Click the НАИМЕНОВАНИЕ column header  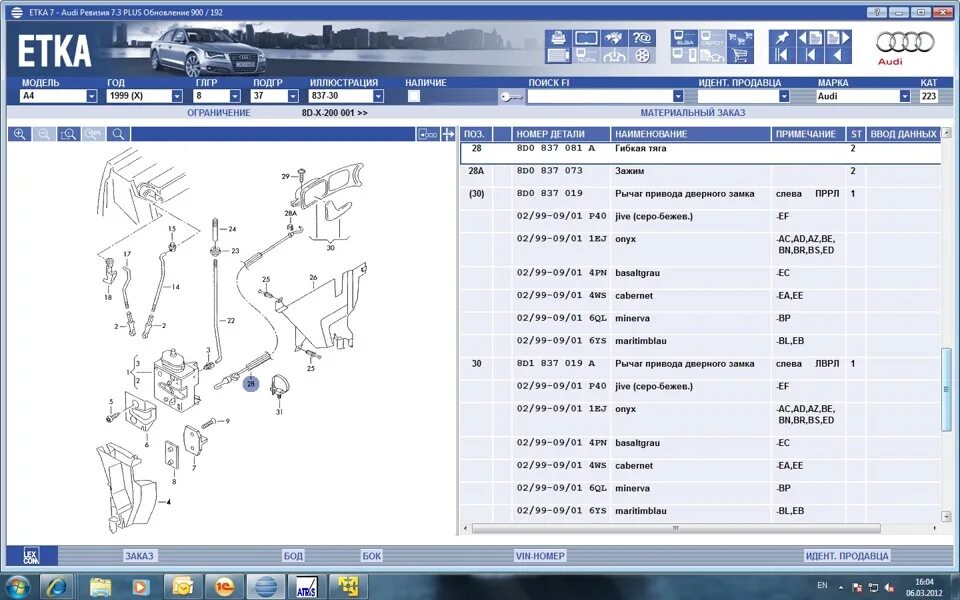691,134
